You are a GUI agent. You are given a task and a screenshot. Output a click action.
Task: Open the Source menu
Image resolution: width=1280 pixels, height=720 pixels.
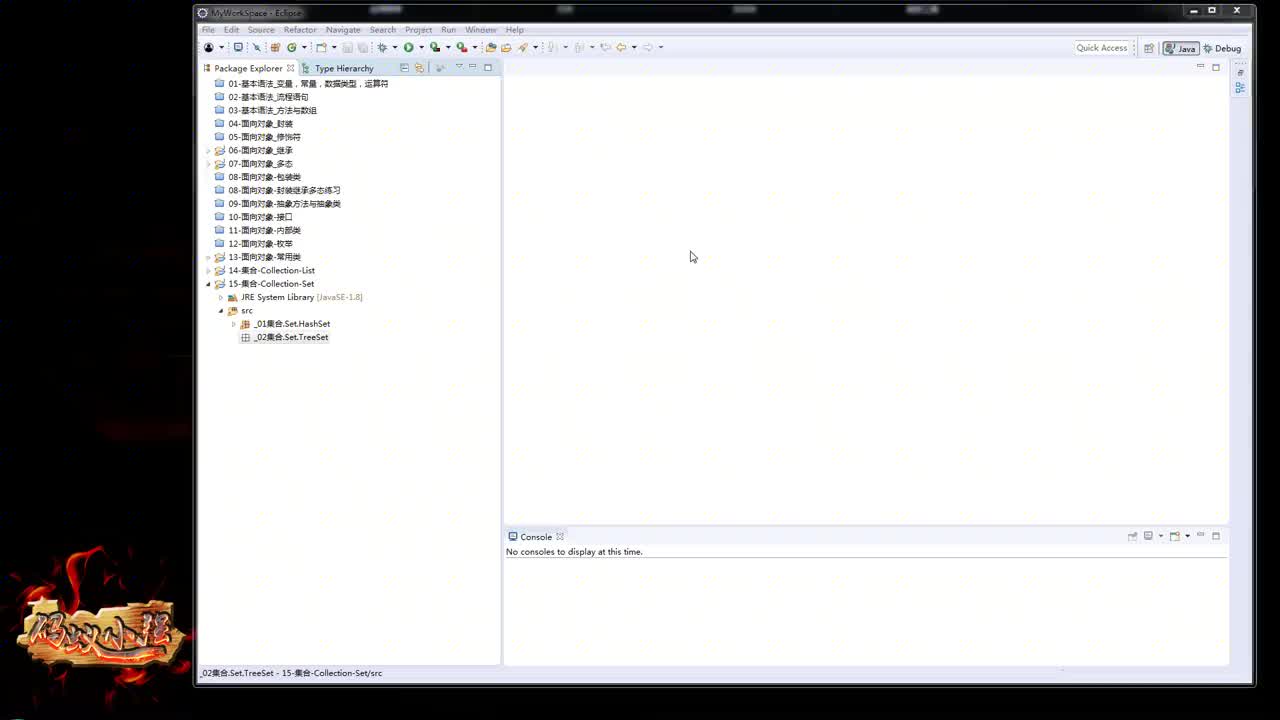[261, 30]
